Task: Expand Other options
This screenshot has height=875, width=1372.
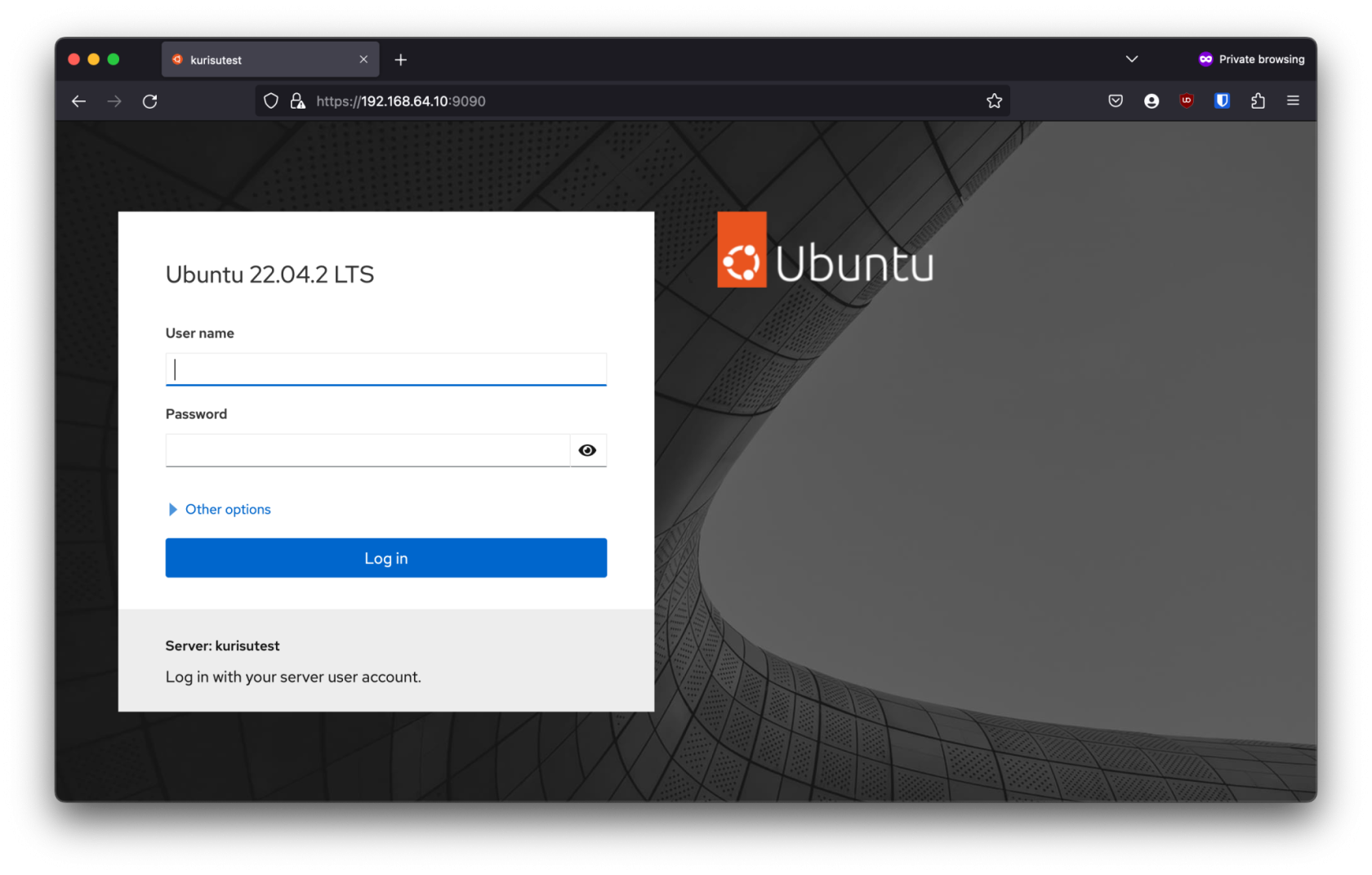Action: [227, 509]
